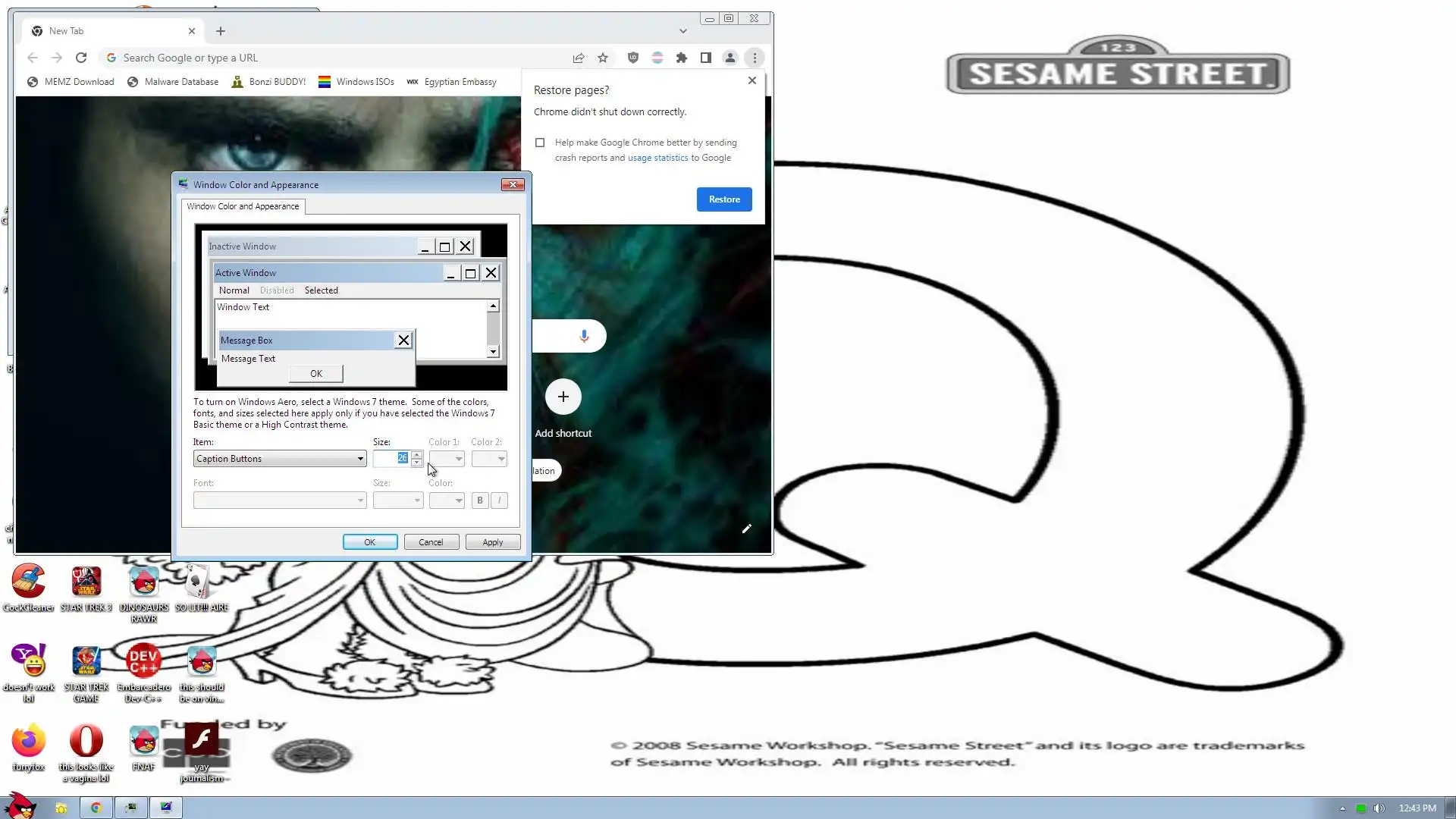
Task: Open the Malware Database bookmark
Action: (173, 82)
